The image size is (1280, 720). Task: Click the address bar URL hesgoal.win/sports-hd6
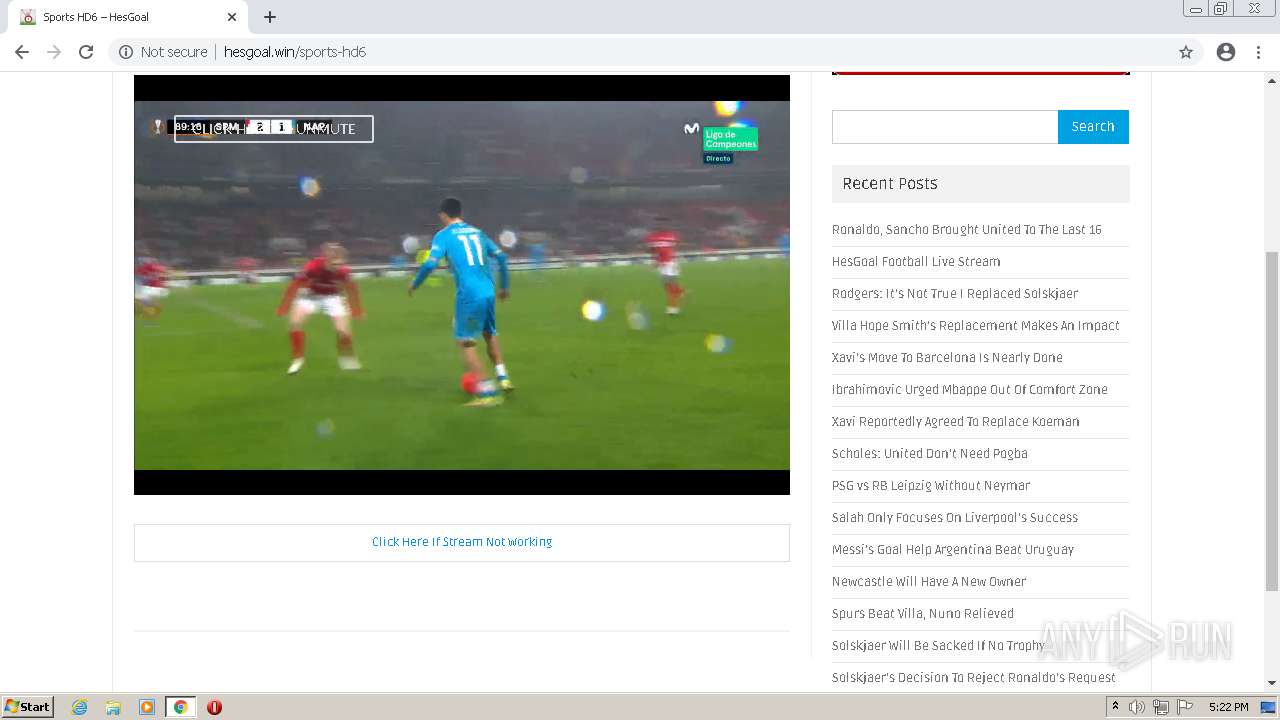pos(295,52)
